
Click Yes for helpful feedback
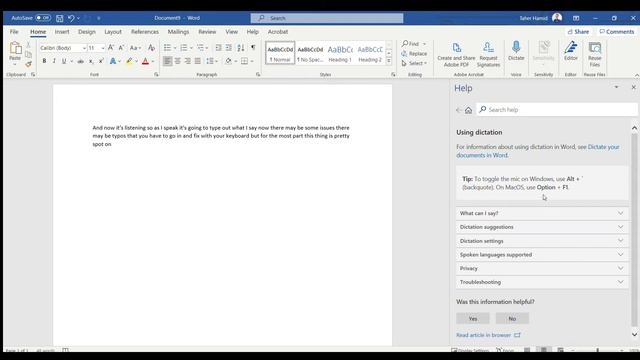[x=473, y=318]
